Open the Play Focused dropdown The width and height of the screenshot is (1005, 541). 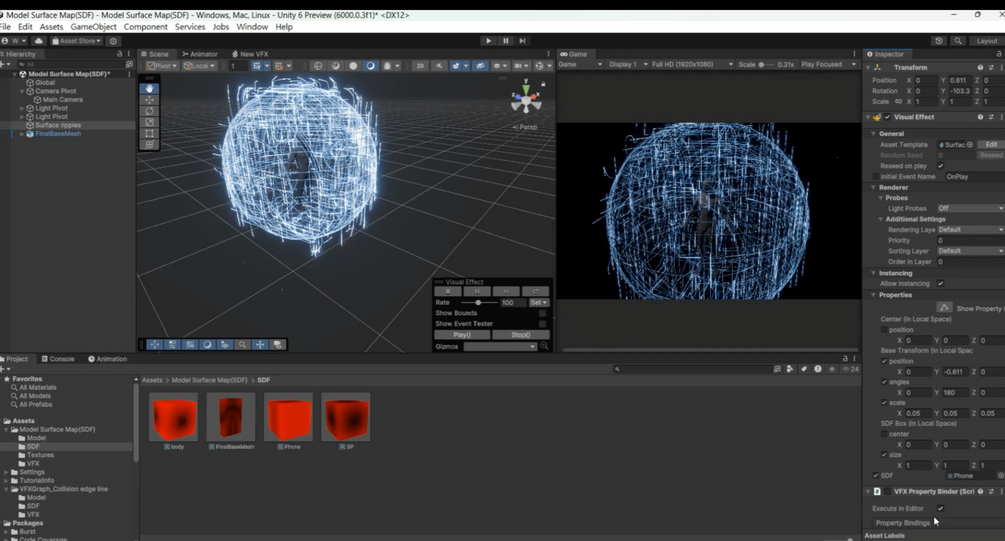pyautogui.click(x=828, y=64)
